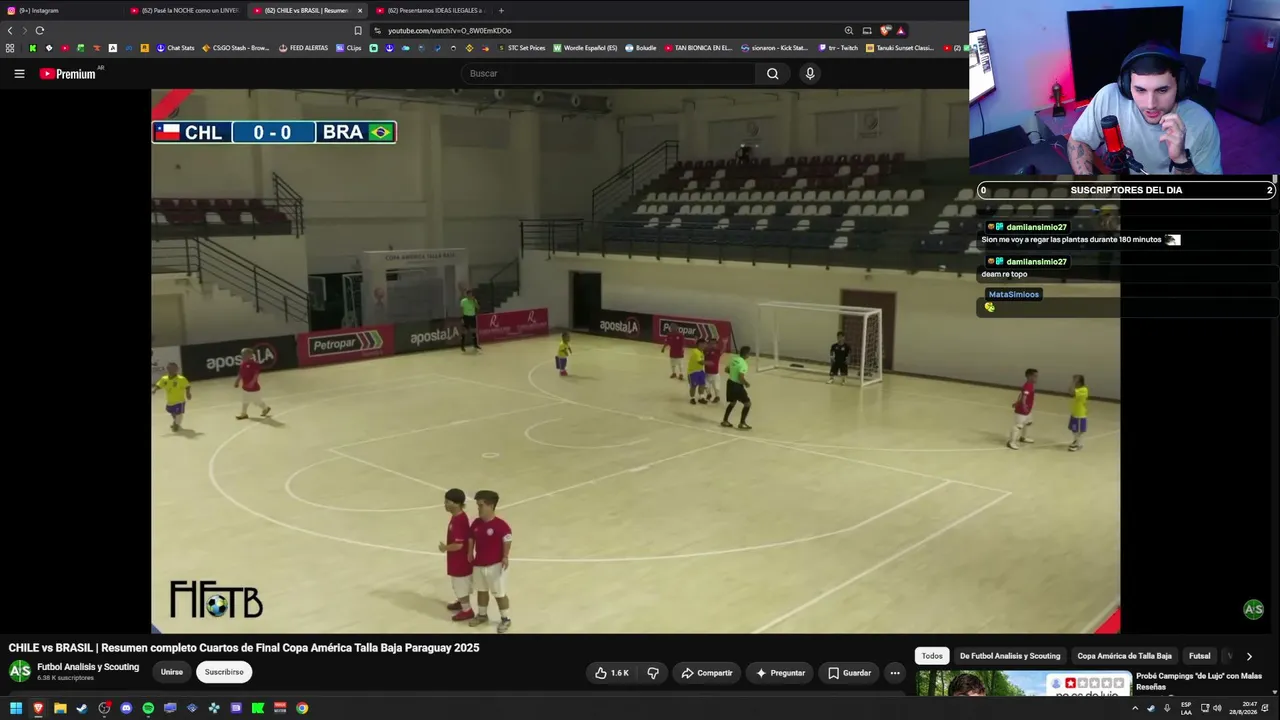Show more filter chips with right chevron
The height and width of the screenshot is (720, 1280).
pos(1249,656)
